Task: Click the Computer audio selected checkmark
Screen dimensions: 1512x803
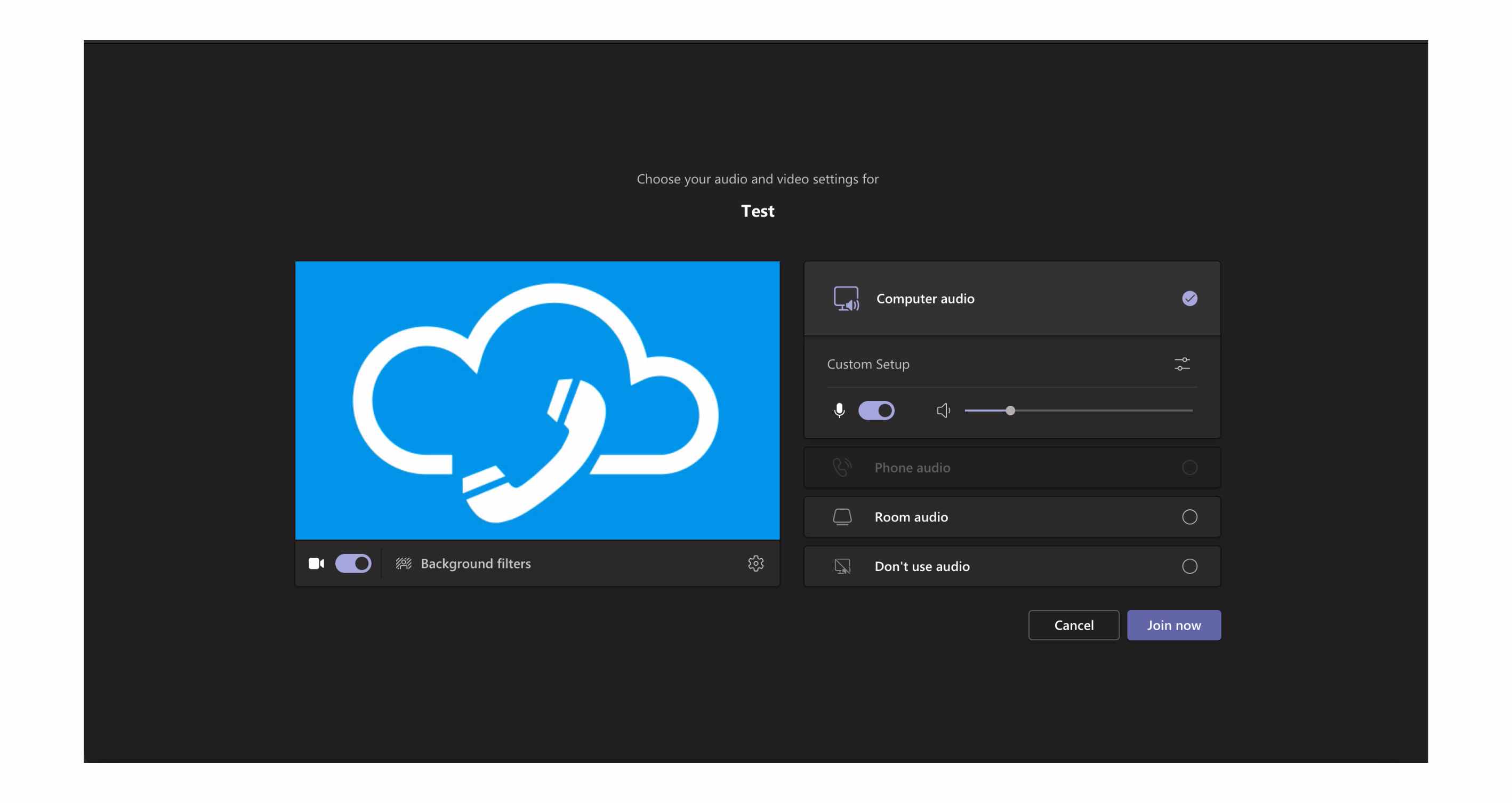Action: coord(1189,299)
